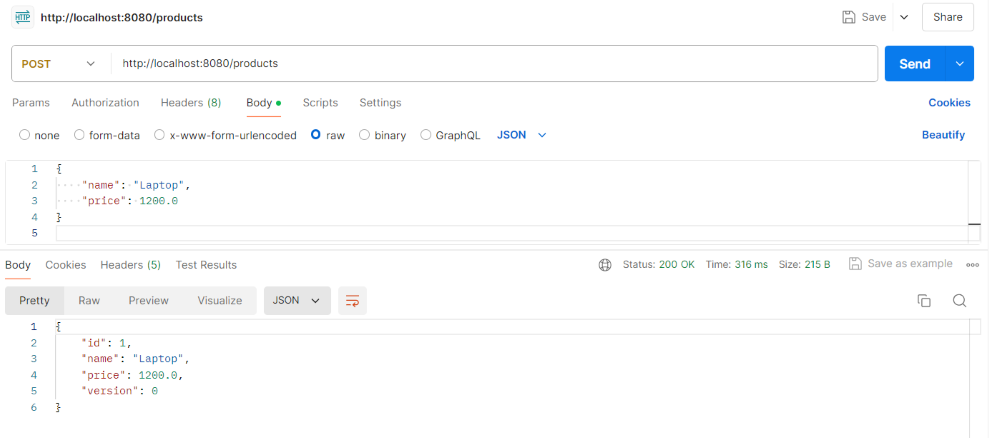Click the search magnifier icon in response
Screen dimensions: 1000x438
[959, 301]
